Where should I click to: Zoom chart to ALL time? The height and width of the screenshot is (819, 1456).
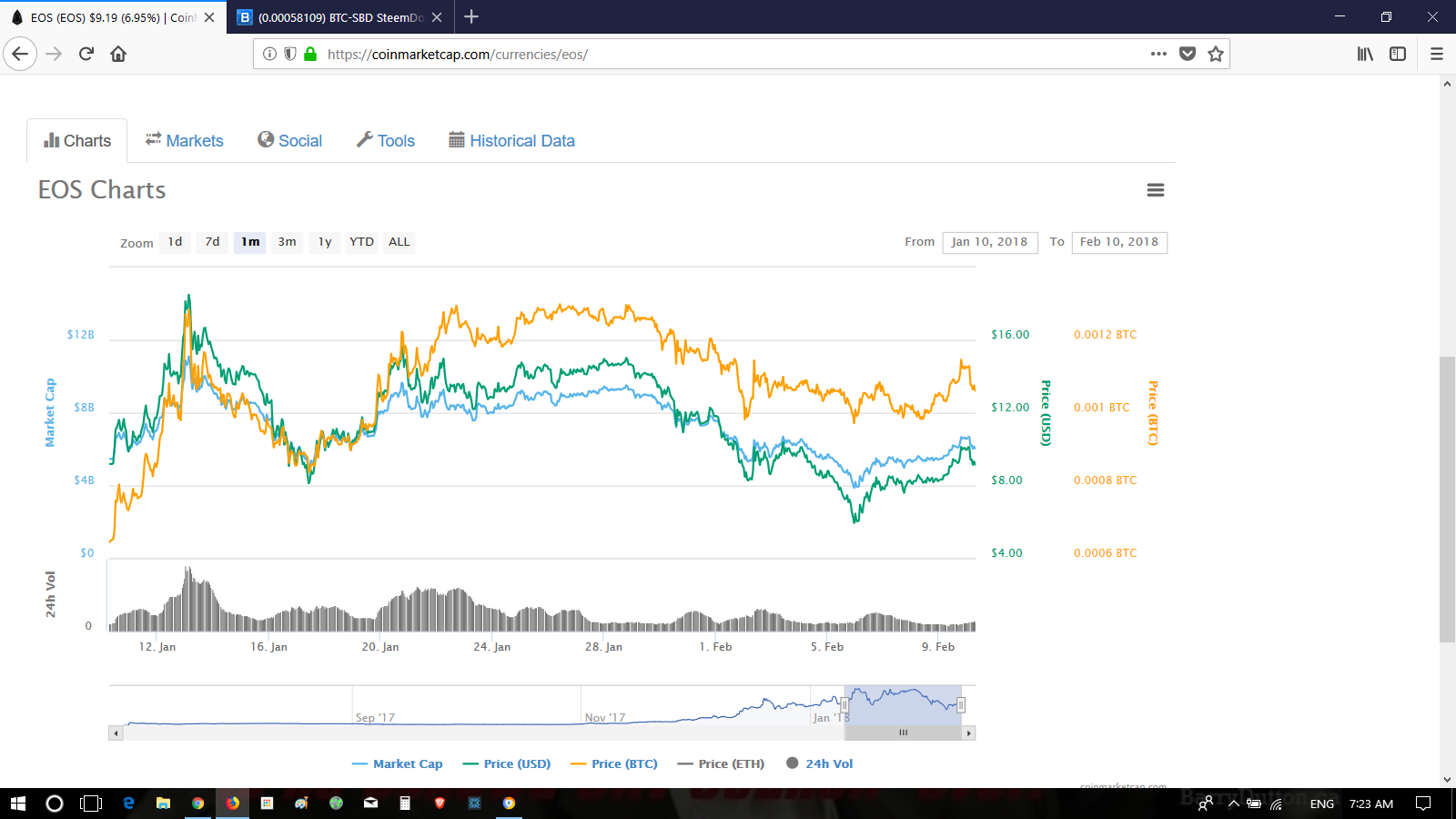click(x=399, y=242)
